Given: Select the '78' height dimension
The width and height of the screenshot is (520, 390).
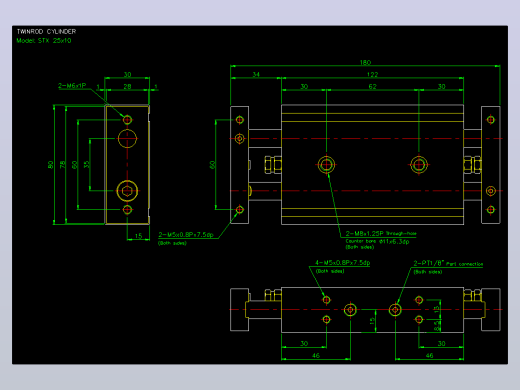Looking at the screenshot, I should tap(62, 165).
